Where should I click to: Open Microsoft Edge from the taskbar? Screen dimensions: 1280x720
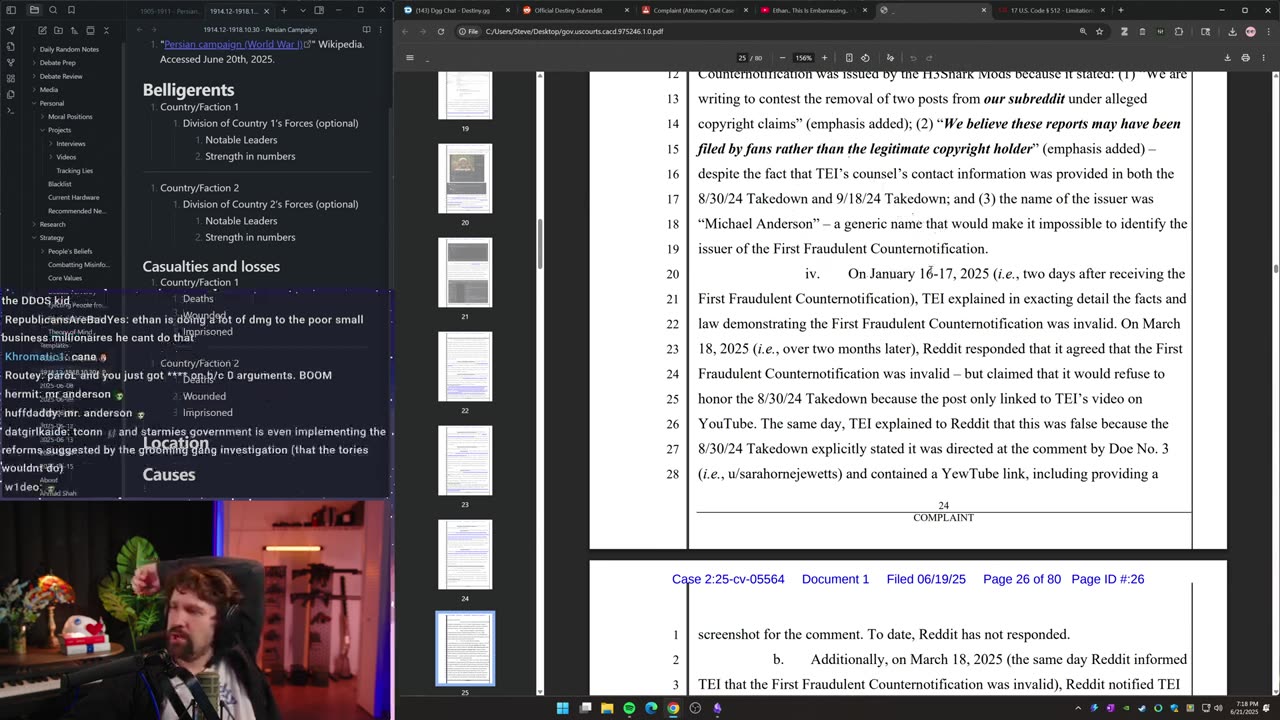pos(651,708)
